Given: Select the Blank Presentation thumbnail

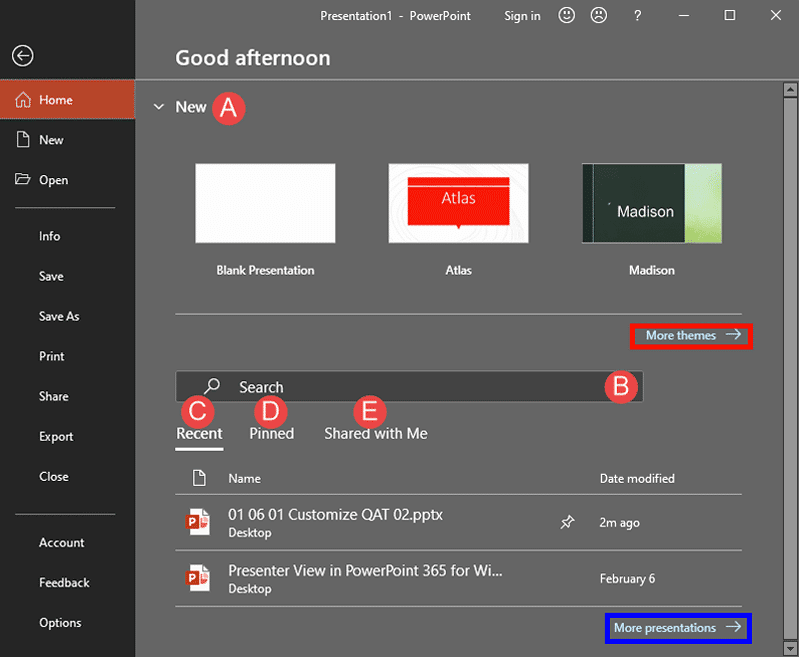Looking at the screenshot, I should [265, 204].
